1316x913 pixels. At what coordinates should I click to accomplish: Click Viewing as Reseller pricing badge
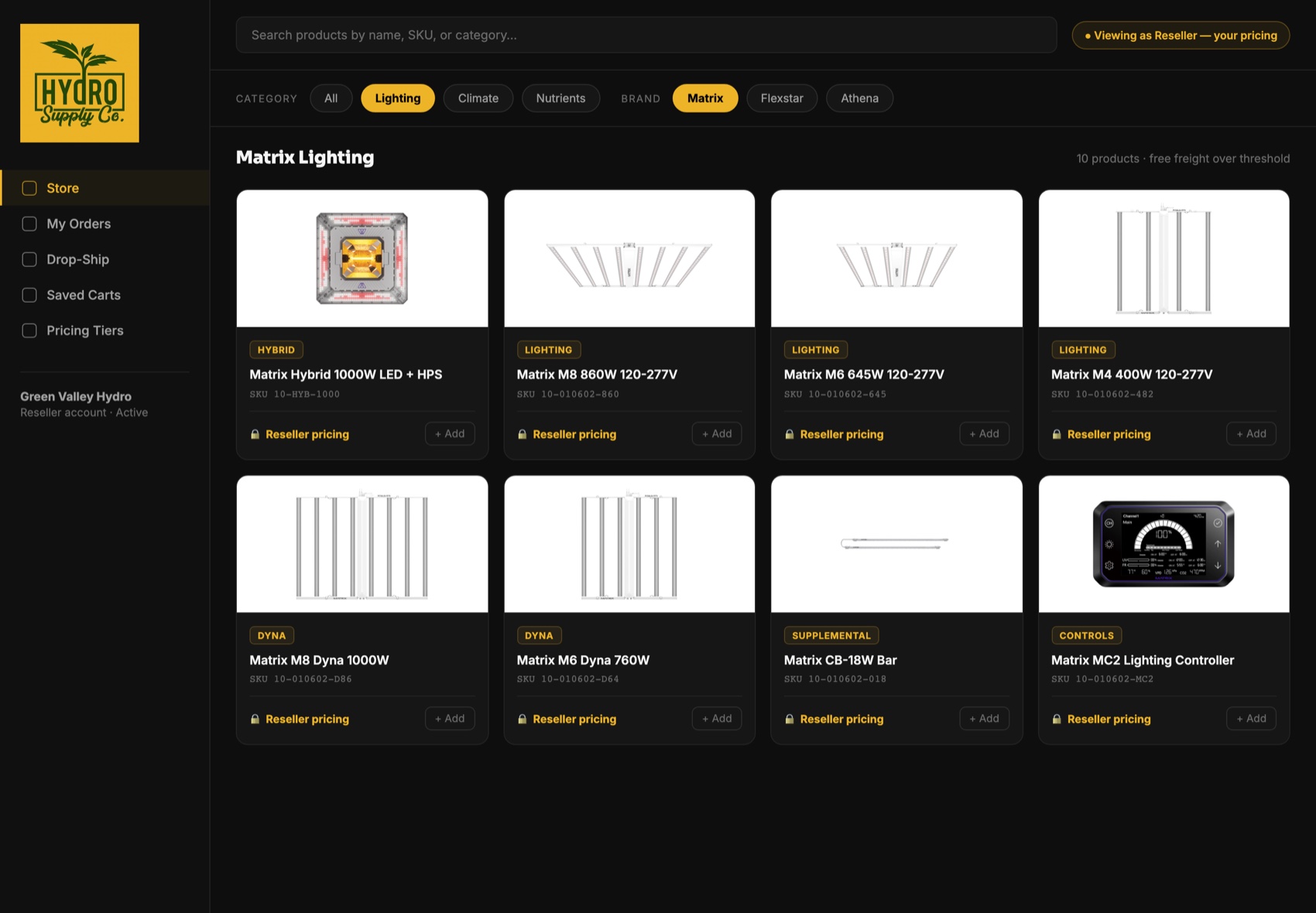[x=1181, y=35]
